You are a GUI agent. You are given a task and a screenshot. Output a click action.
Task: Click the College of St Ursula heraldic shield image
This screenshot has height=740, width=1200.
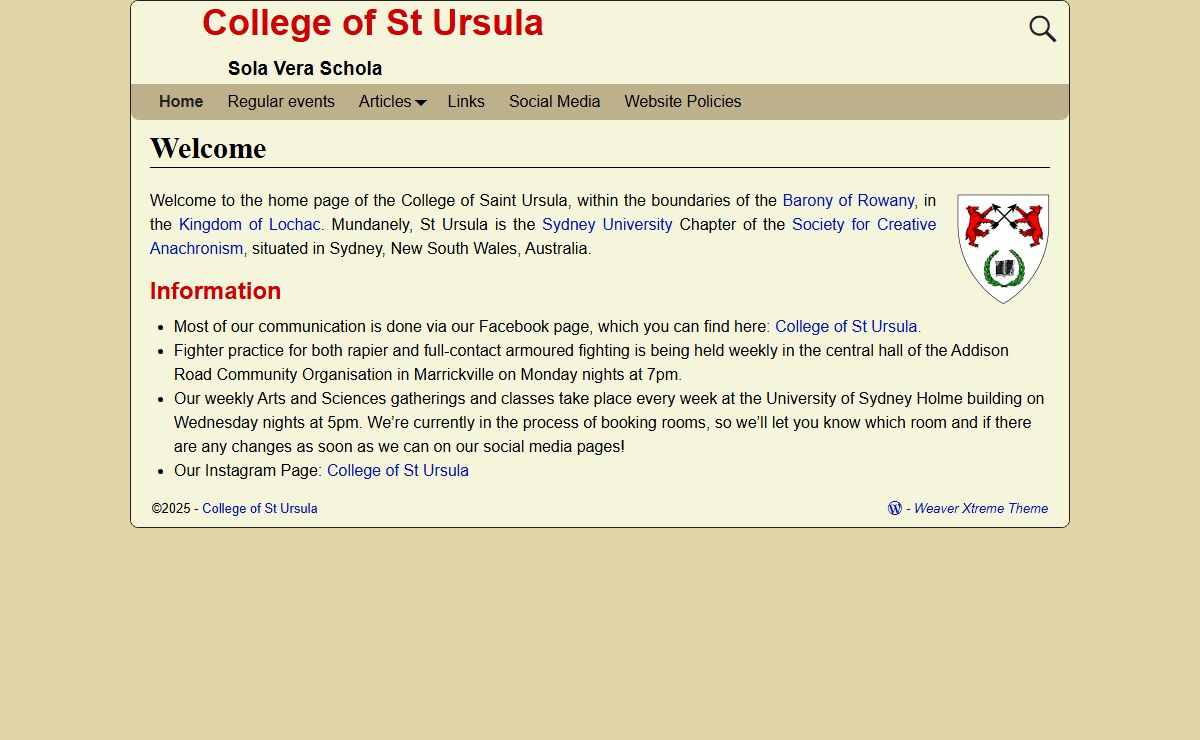coord(1003,249)
